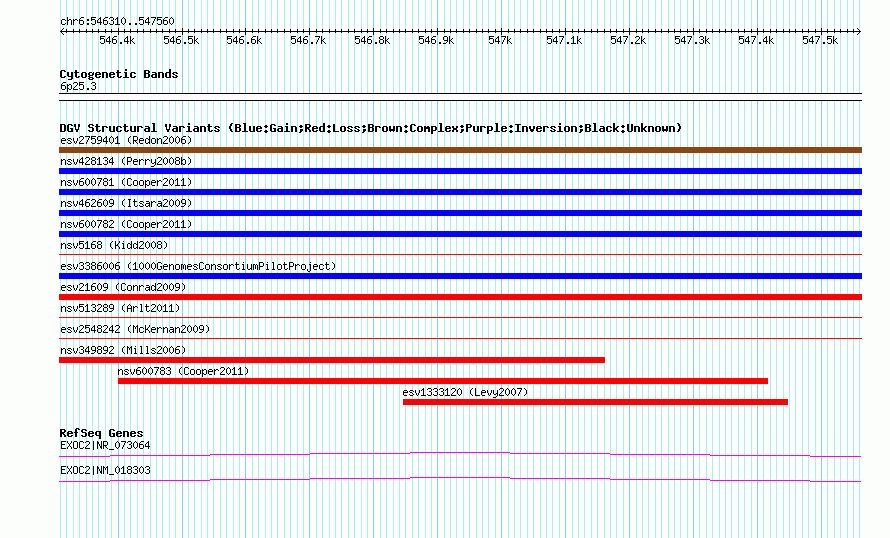Image resolution: width=890 pixels, height=538 pixels.
Task: Select the esv2548242 (McKernan2009) thin red line
Action: [x=460, y=339]
